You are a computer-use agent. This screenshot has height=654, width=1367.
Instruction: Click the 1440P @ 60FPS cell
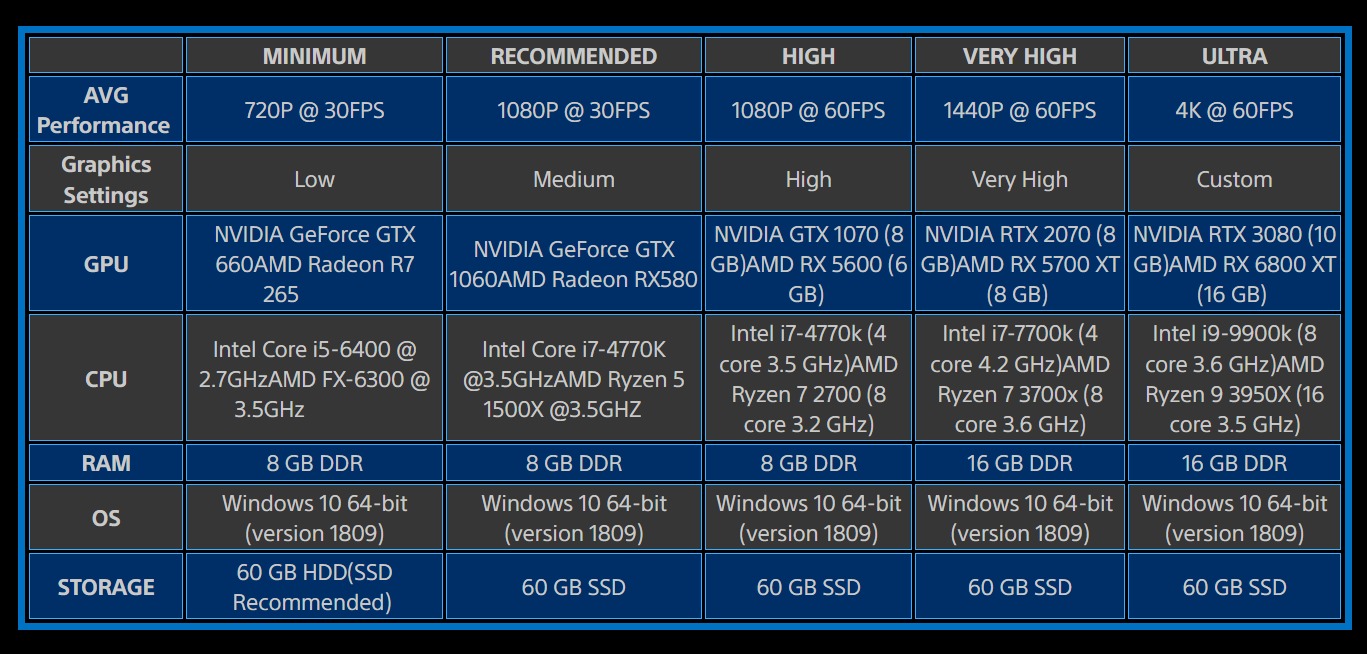coord(1020,110)
